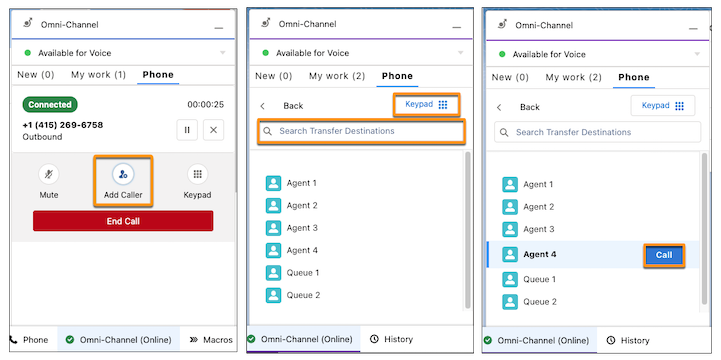Click the search magnifier icon in the middle panel
Image resolution: width=721 pixels, height=360 pixels.
(x=268, y=131)
